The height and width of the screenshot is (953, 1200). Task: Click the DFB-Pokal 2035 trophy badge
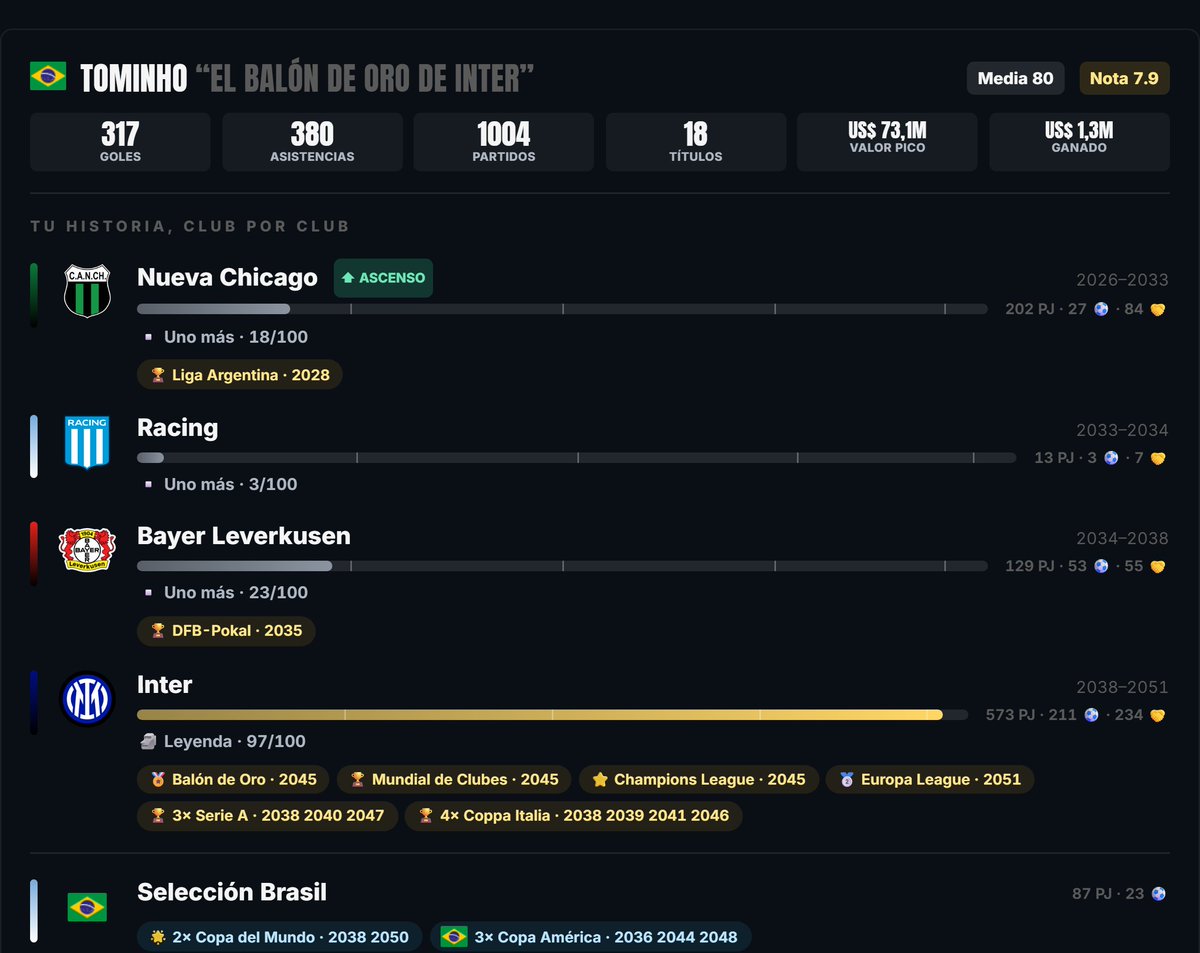pyautogui.click(x=226, y=631)
